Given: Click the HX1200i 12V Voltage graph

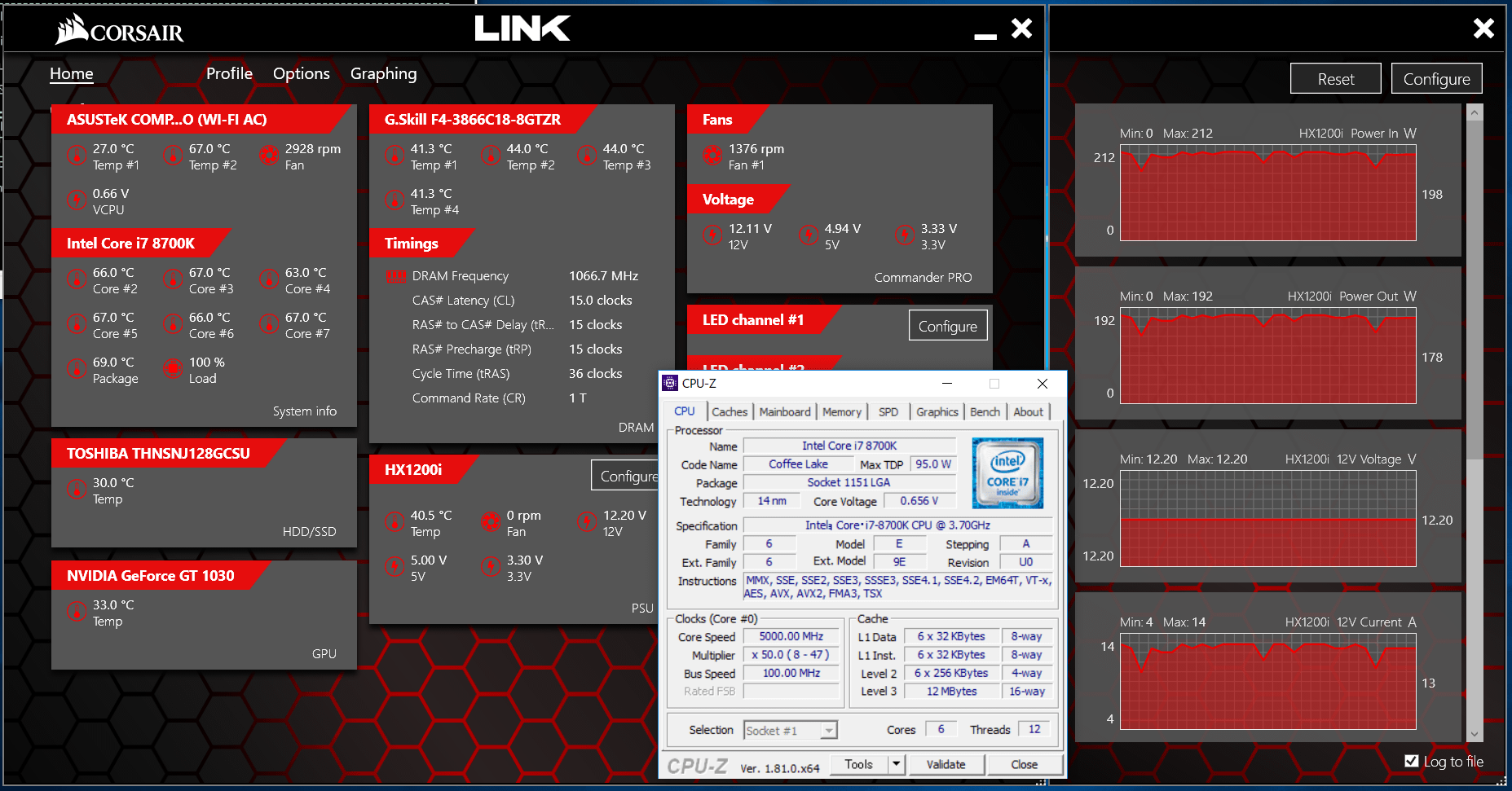Looking at the screenshot, I should [x=1267, y=519].
